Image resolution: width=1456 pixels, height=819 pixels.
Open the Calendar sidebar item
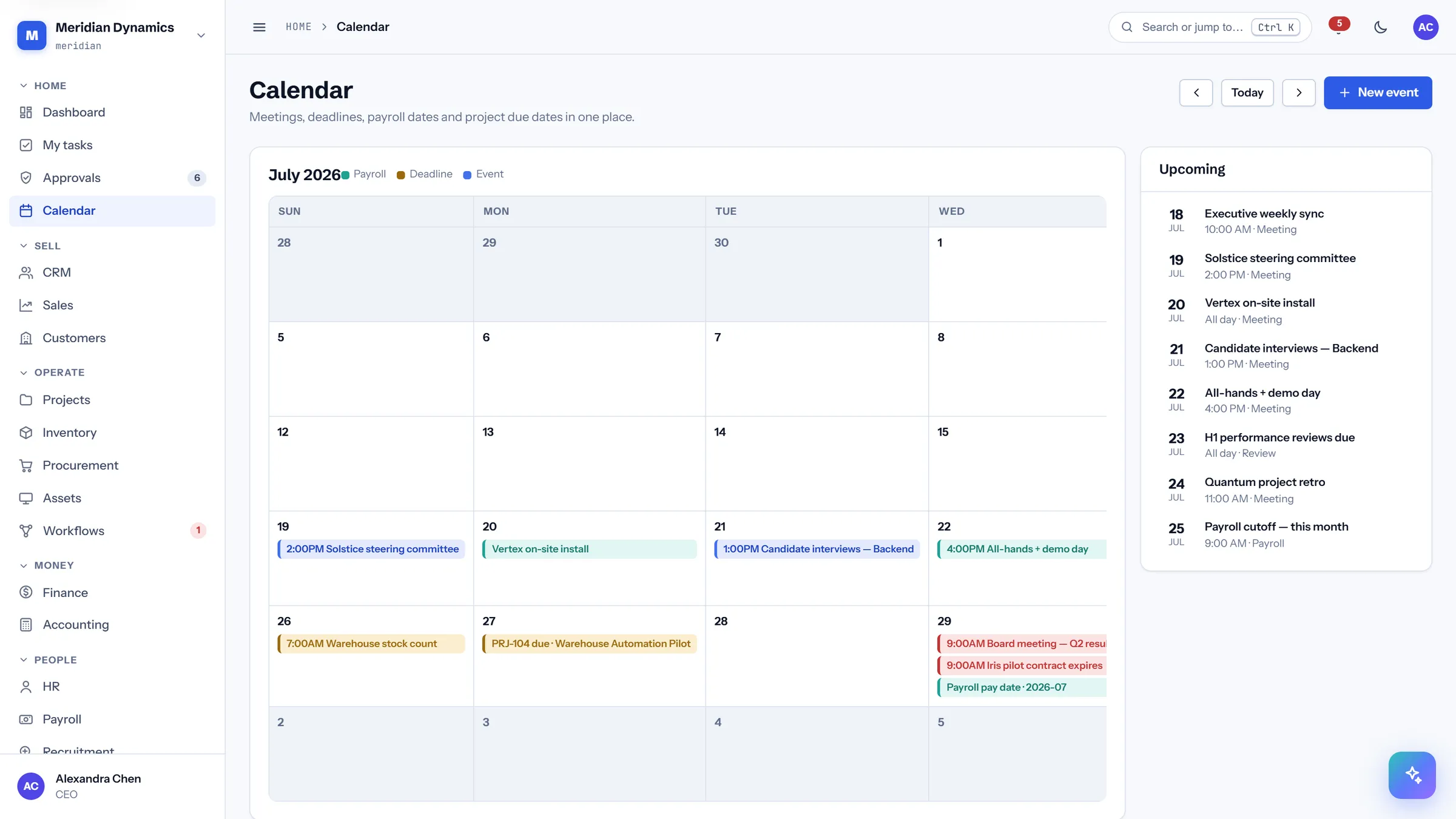coord(112,211)
